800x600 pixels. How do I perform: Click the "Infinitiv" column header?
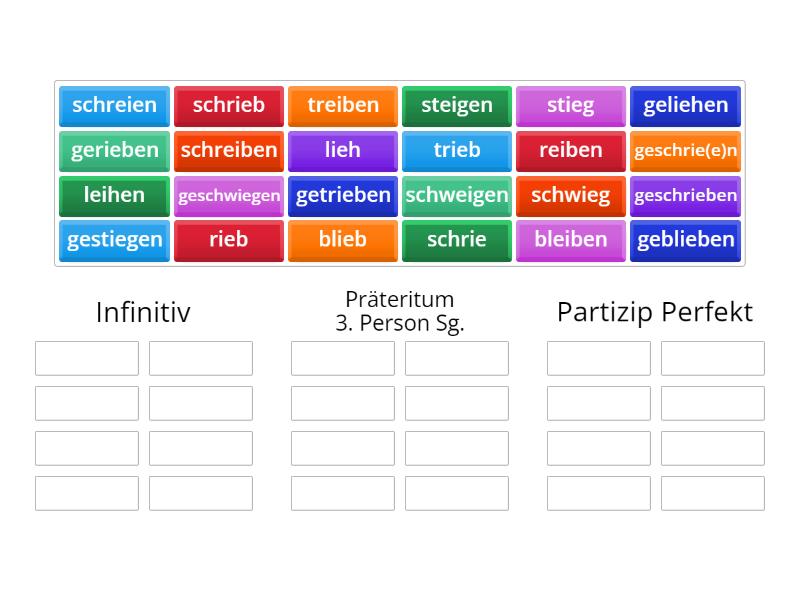pos(143,312)
